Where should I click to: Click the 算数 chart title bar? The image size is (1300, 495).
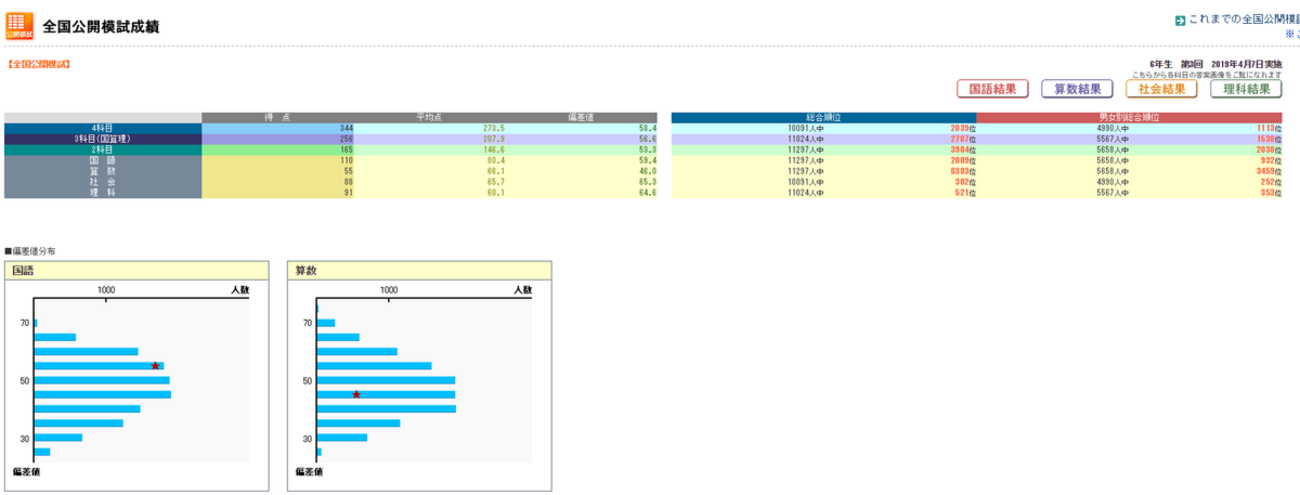[x=420, y=270]
